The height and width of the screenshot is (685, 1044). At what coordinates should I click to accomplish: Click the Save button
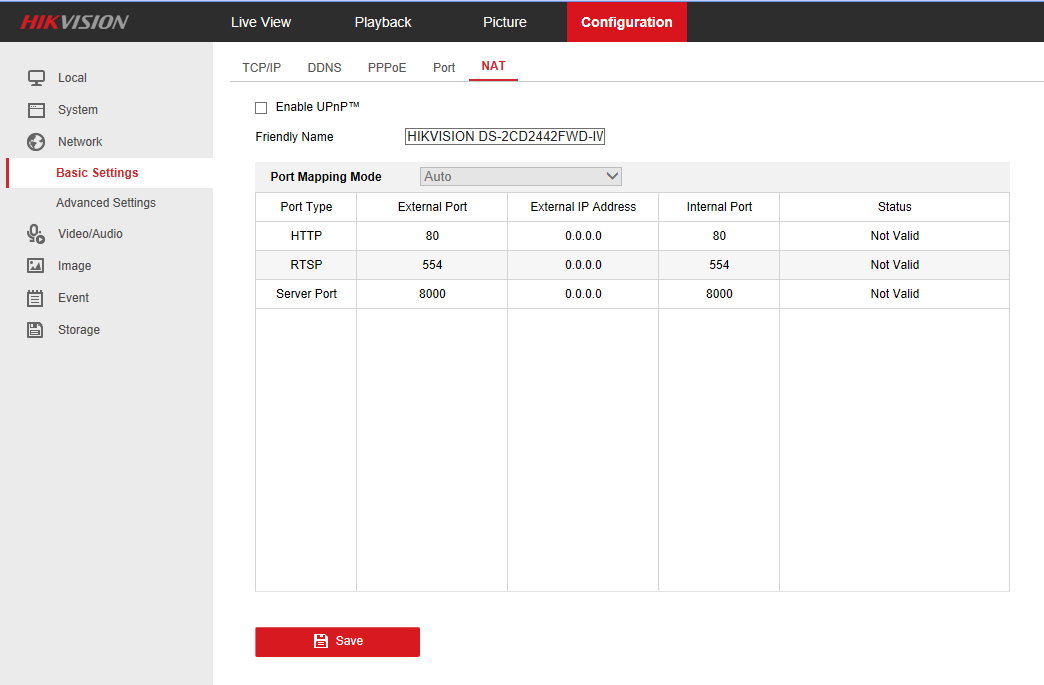pos(337,641)
